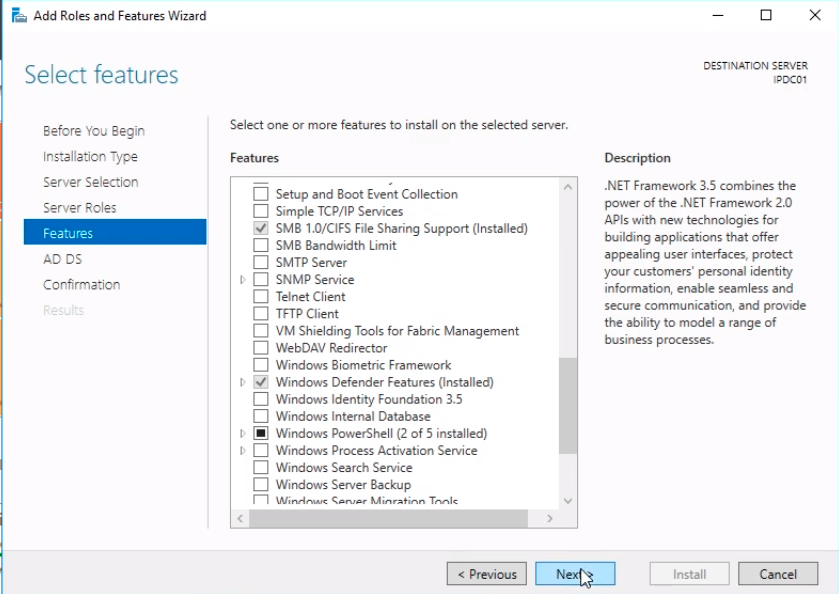Jump to the Confirmation step
The width and height of the screenshot is (839, 594).
point(81,285)
